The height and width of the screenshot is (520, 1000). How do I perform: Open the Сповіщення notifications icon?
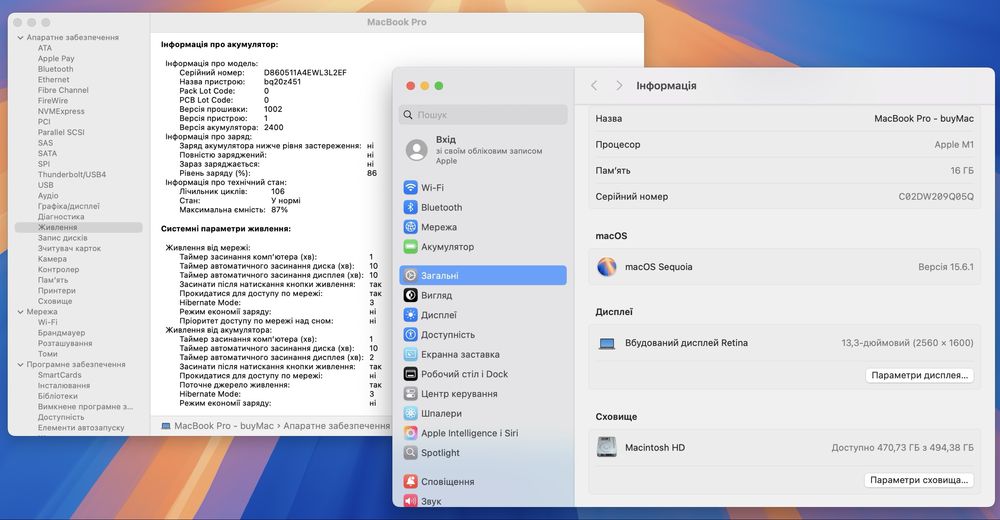[x=411, y=482]
